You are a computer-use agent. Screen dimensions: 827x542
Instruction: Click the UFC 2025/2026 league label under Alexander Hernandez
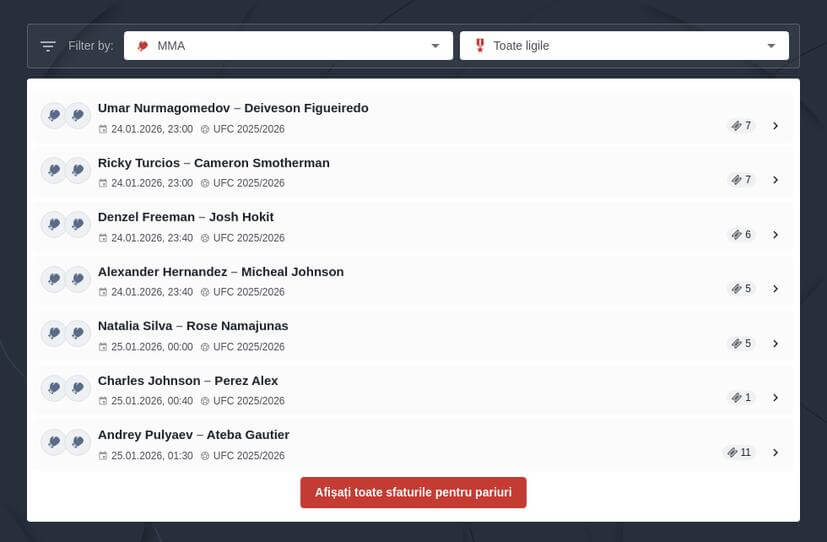point(248,292)
